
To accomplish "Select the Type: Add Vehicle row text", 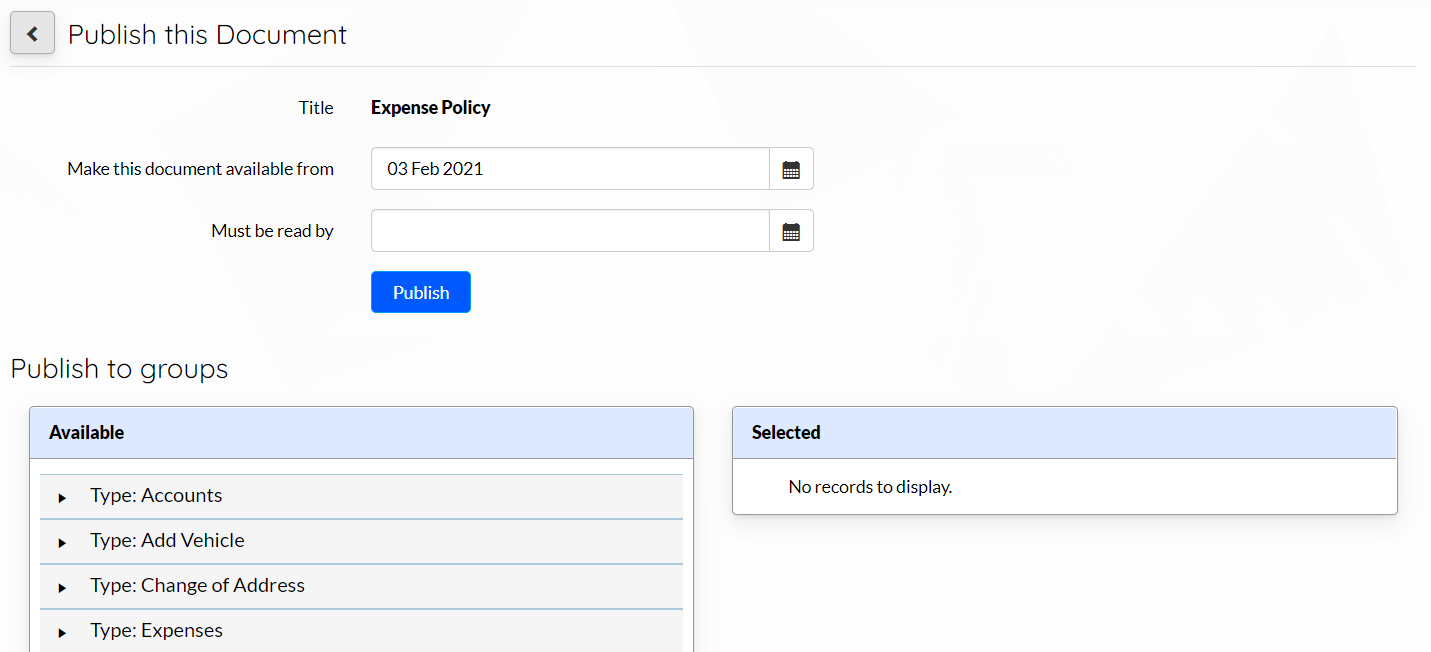I will pos(167,540).
